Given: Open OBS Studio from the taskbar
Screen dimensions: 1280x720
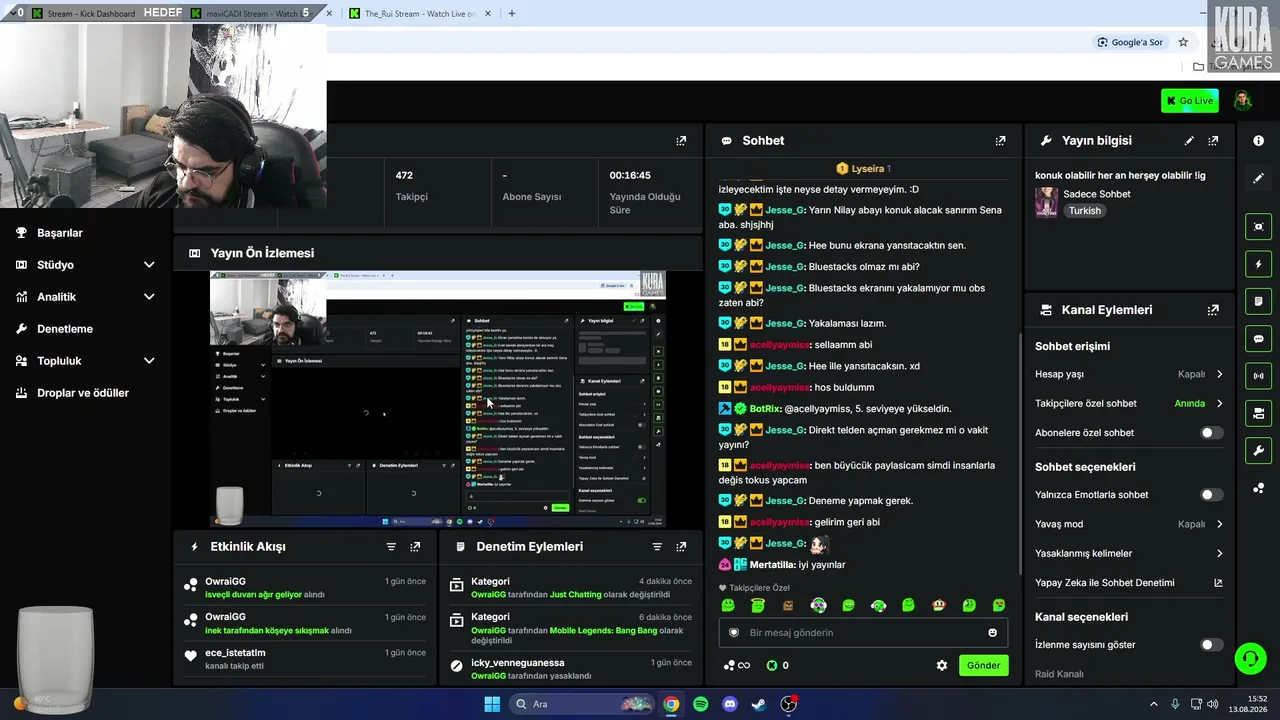Looking at the screenshot, I should point(789,704).
